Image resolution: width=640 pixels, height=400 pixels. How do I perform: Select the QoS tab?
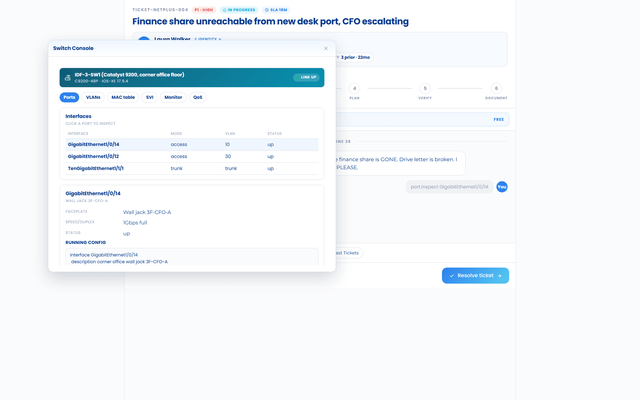tap(198, 98)
